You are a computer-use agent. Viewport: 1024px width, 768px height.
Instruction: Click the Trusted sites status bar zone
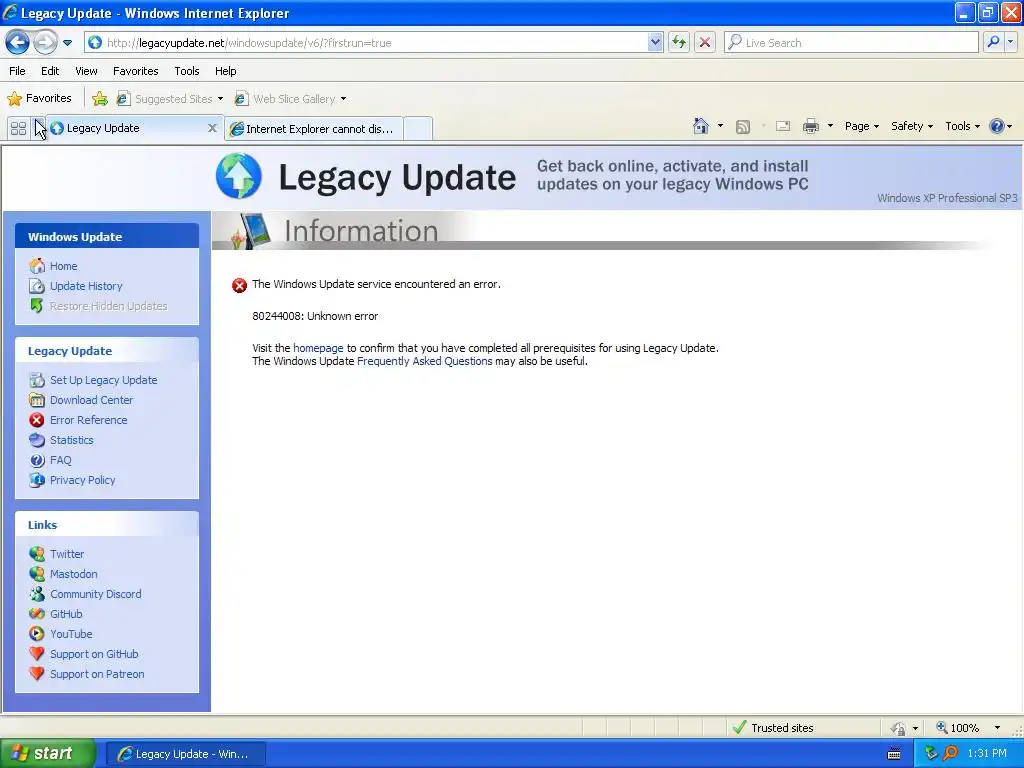tap(774, 728)
